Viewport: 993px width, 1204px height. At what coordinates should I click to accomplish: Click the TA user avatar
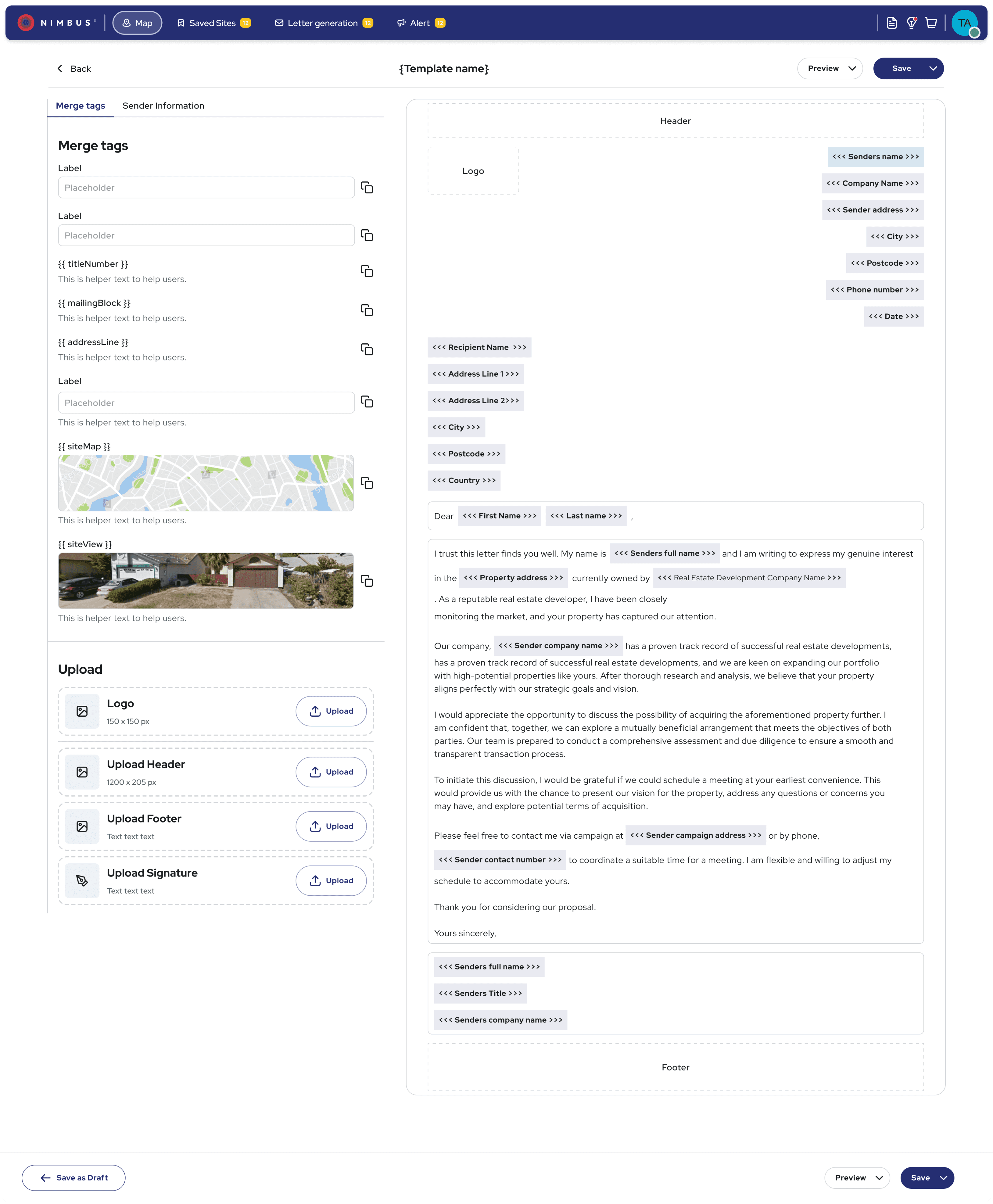pos(964,23)
